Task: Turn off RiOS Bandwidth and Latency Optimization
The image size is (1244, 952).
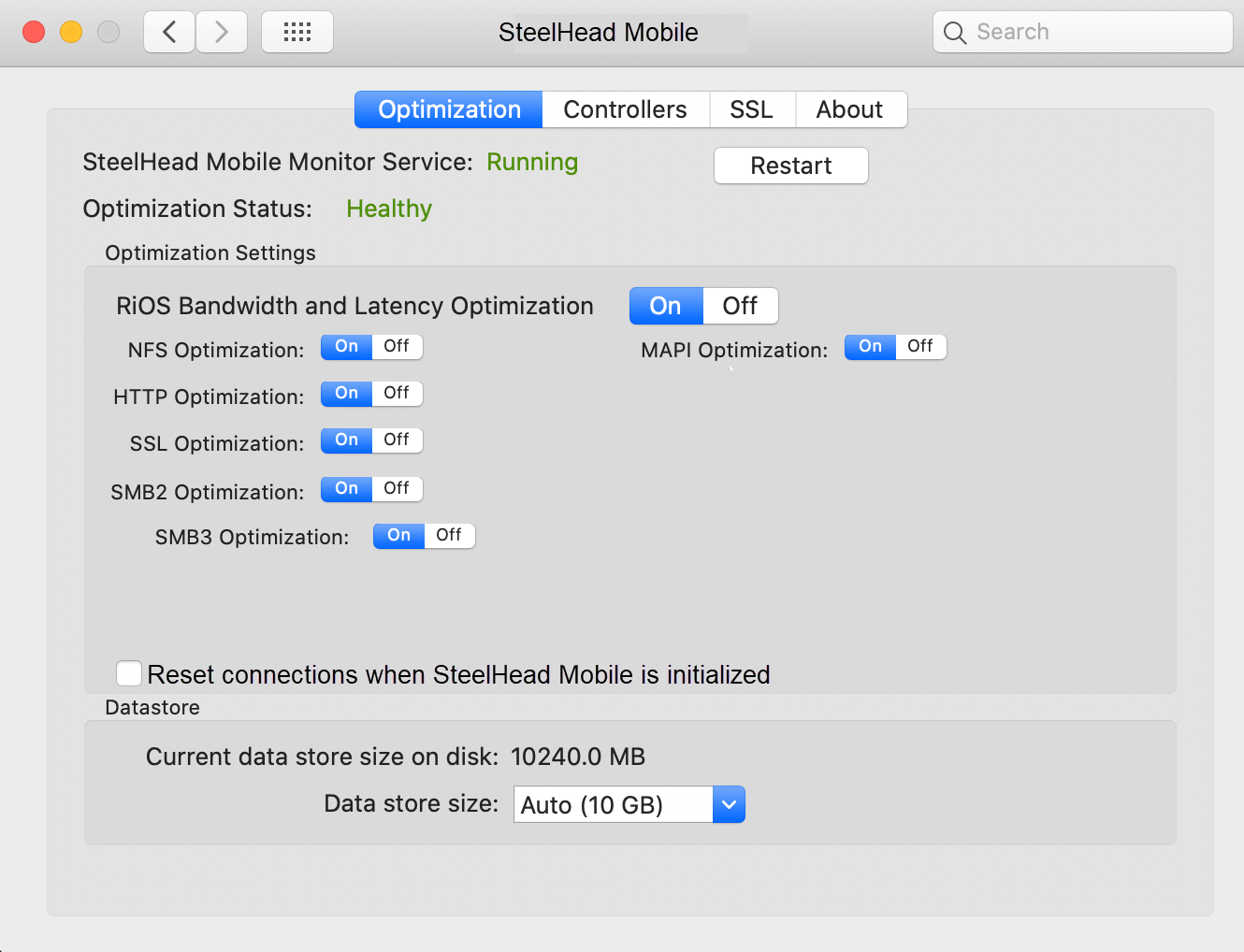Action: (x=740, y=306)
